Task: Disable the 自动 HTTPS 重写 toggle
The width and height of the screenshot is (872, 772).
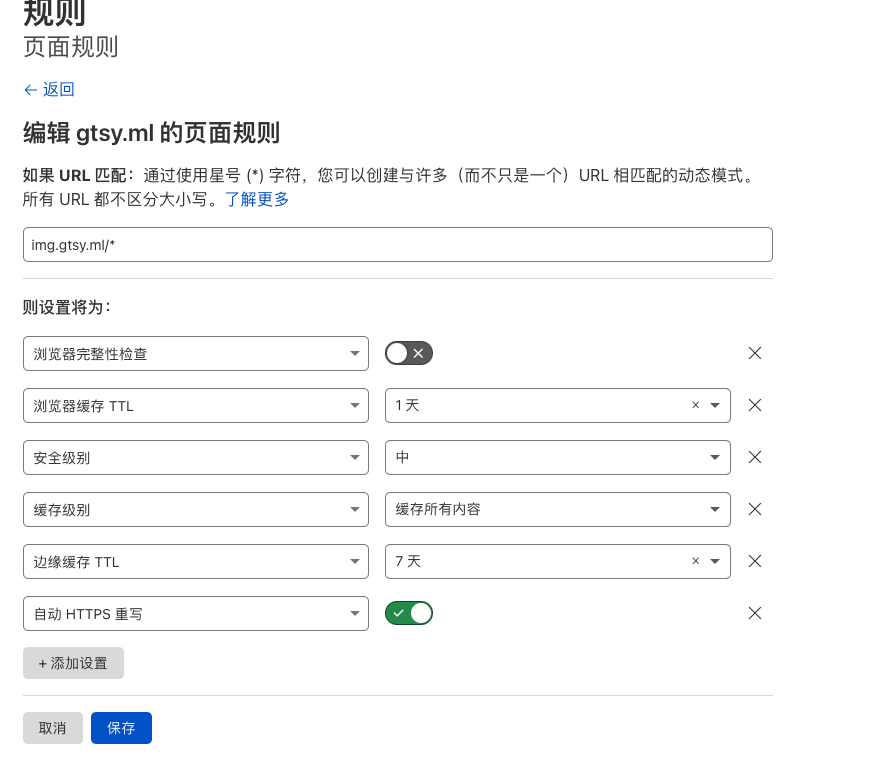Action: tap(408, 613)
